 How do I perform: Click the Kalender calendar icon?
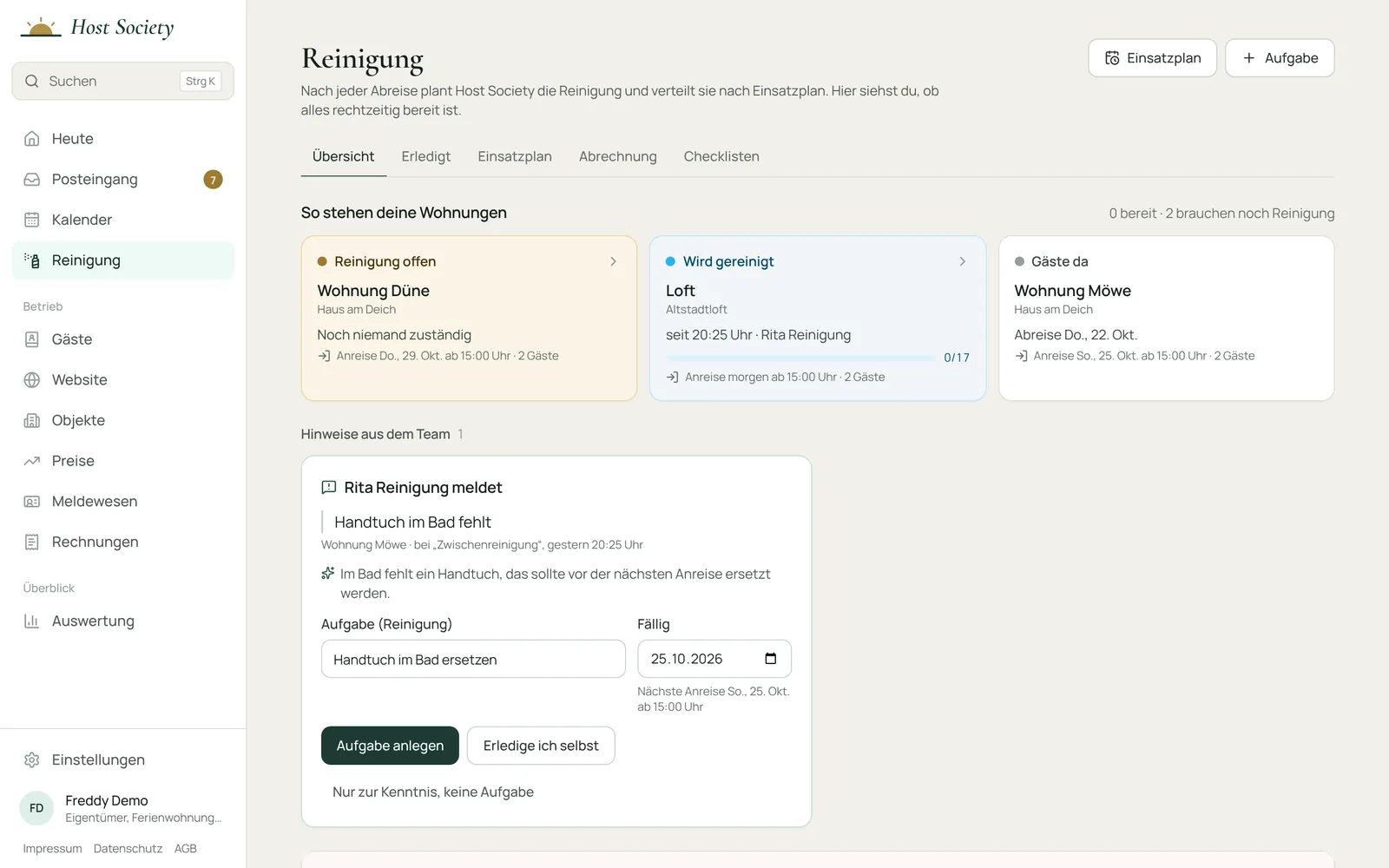[32, 220]
